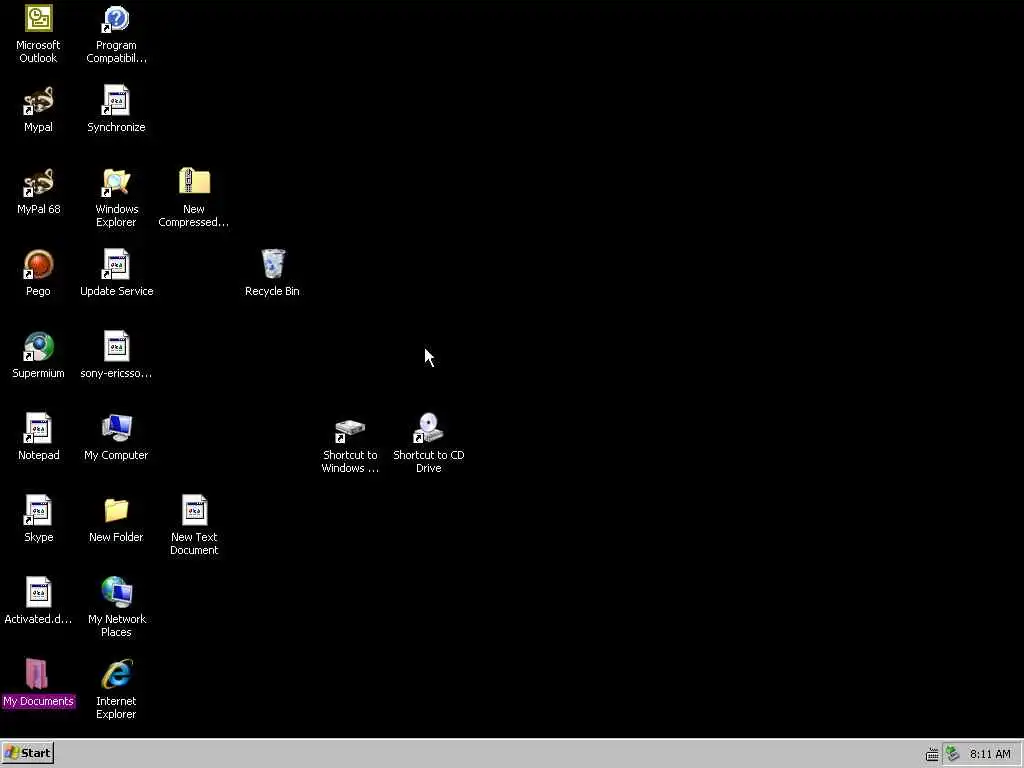This screenshot has width=1024, height=768.
Task: Click the 8:11 AM taskbar clock
Action: 990,754
